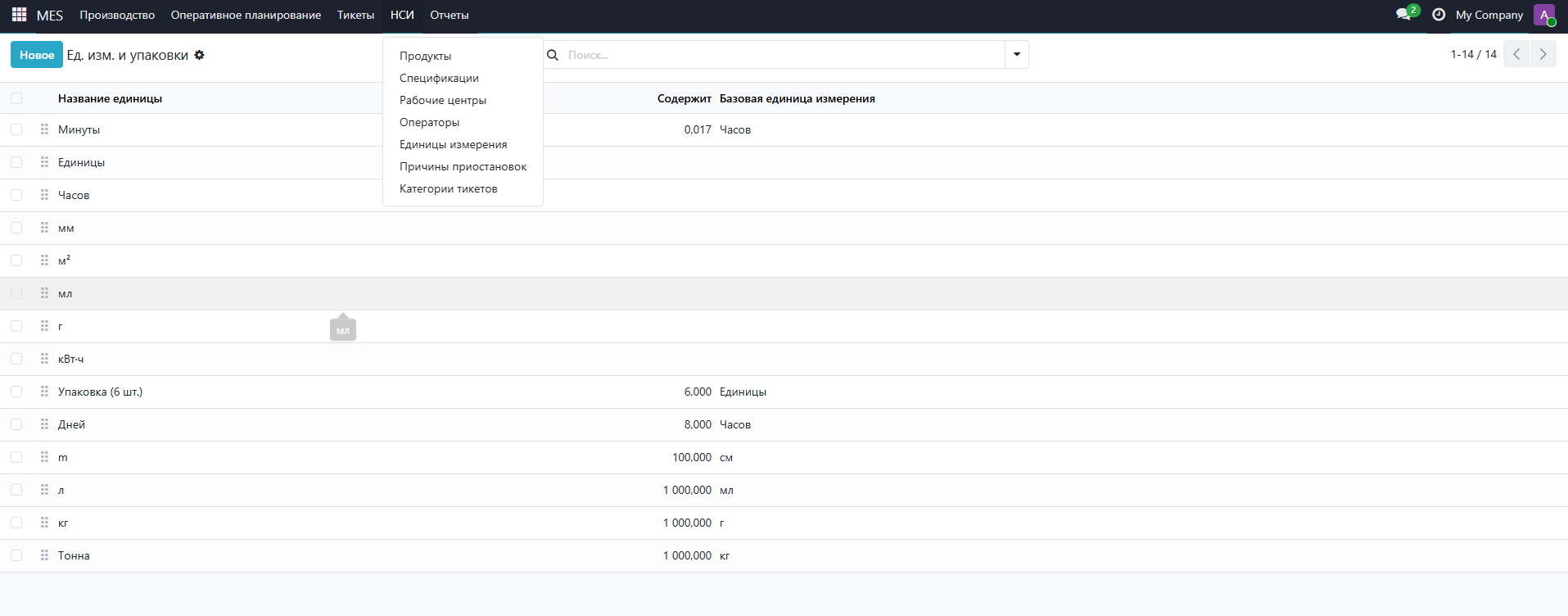Open the Оперативное планирование menu
The width and height of the screenshot is (1568, 616).
[x=246, y=15]
